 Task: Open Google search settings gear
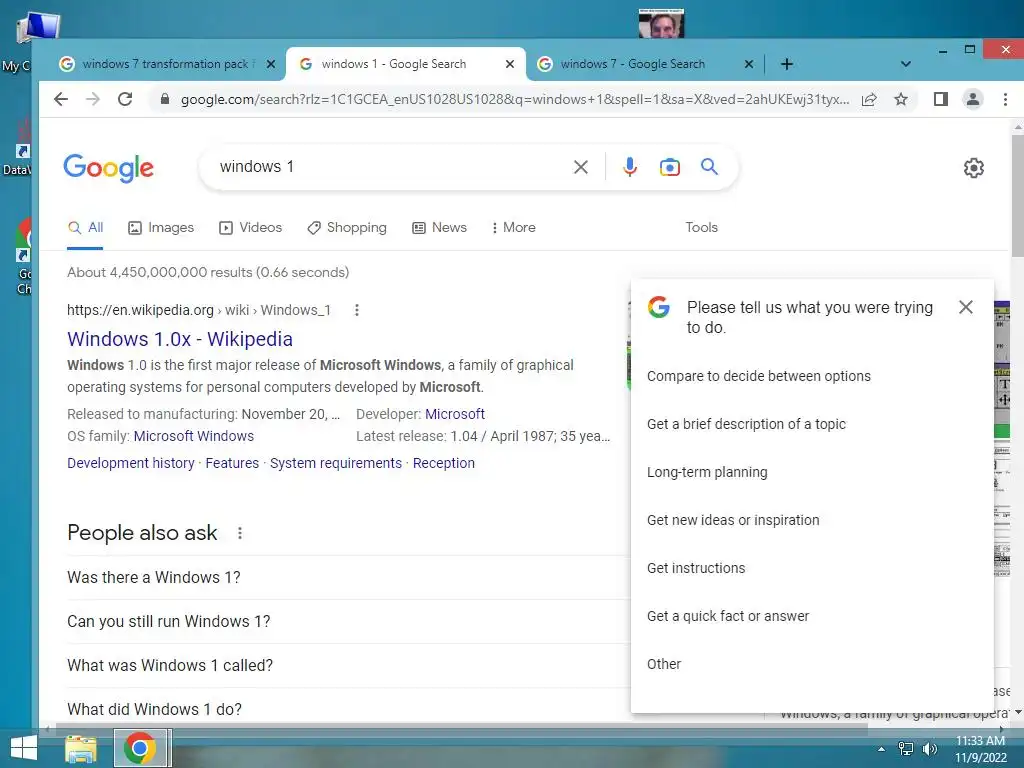[974, 168]
